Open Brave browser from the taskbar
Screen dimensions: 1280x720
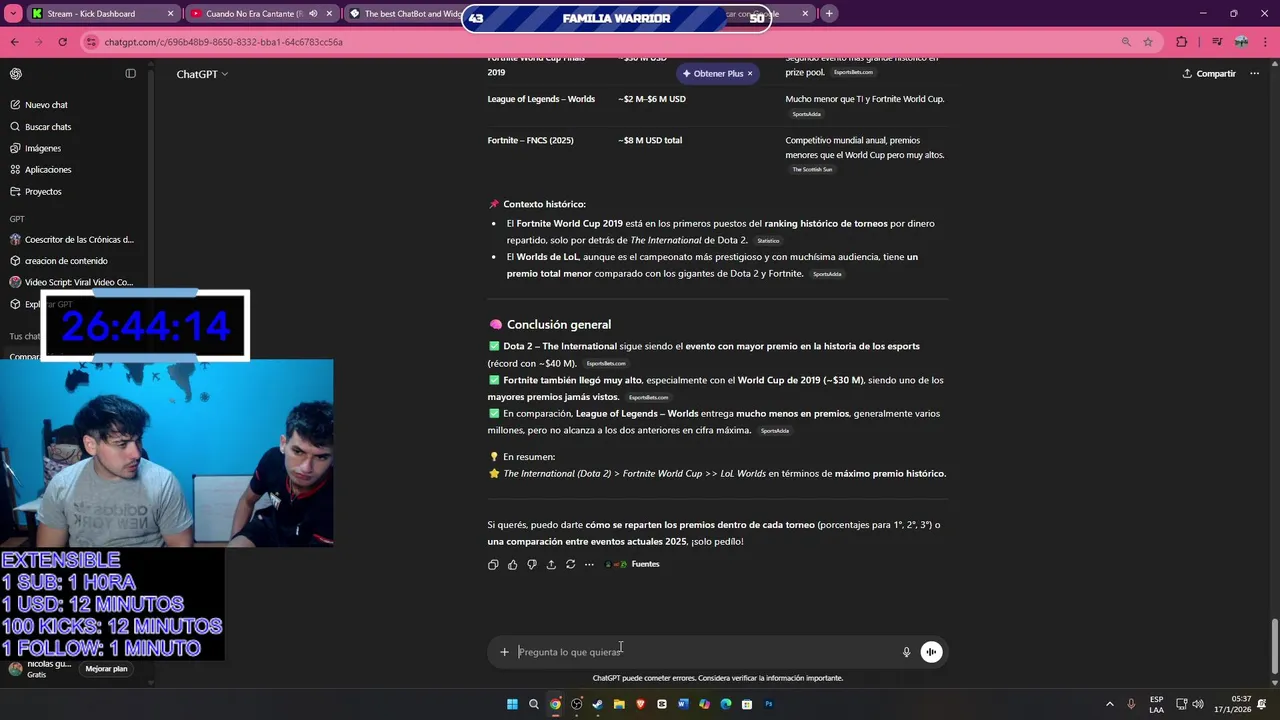(641, 704)
